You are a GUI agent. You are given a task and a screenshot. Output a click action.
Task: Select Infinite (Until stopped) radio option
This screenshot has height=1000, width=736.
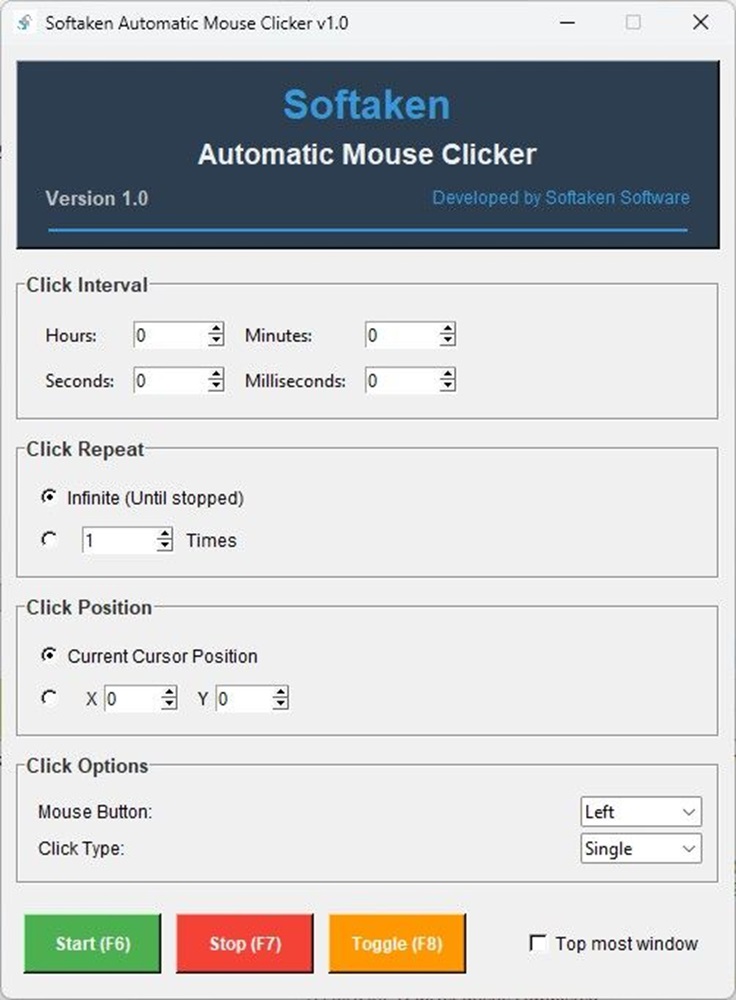(49, 497)
